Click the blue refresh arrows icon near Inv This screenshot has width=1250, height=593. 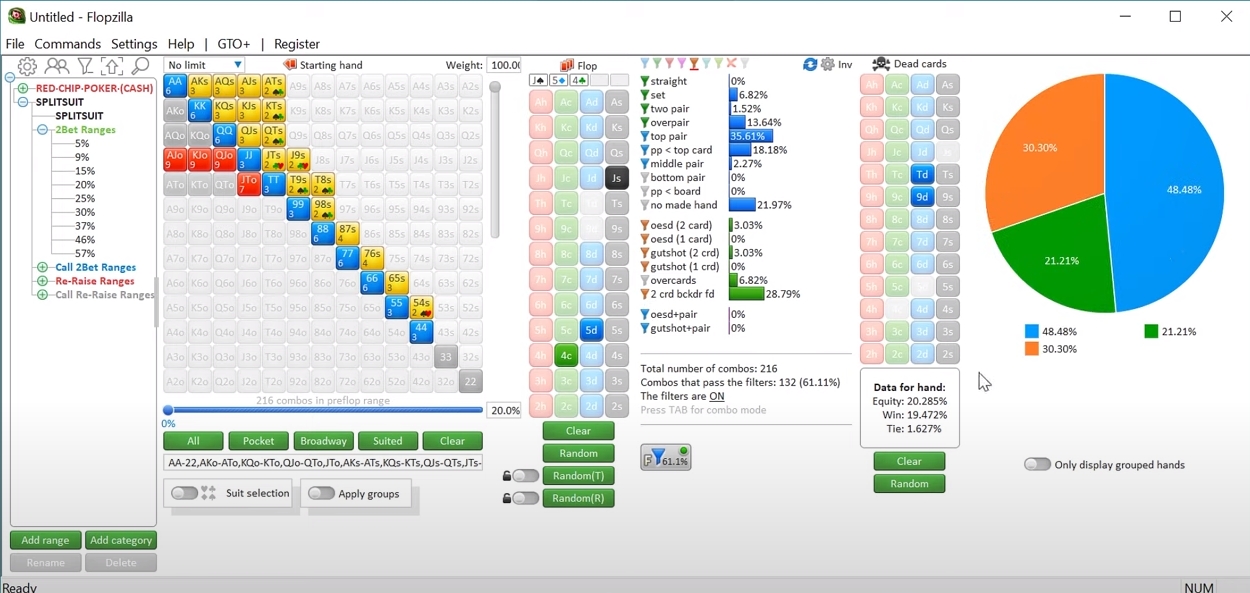coord(810,64)
